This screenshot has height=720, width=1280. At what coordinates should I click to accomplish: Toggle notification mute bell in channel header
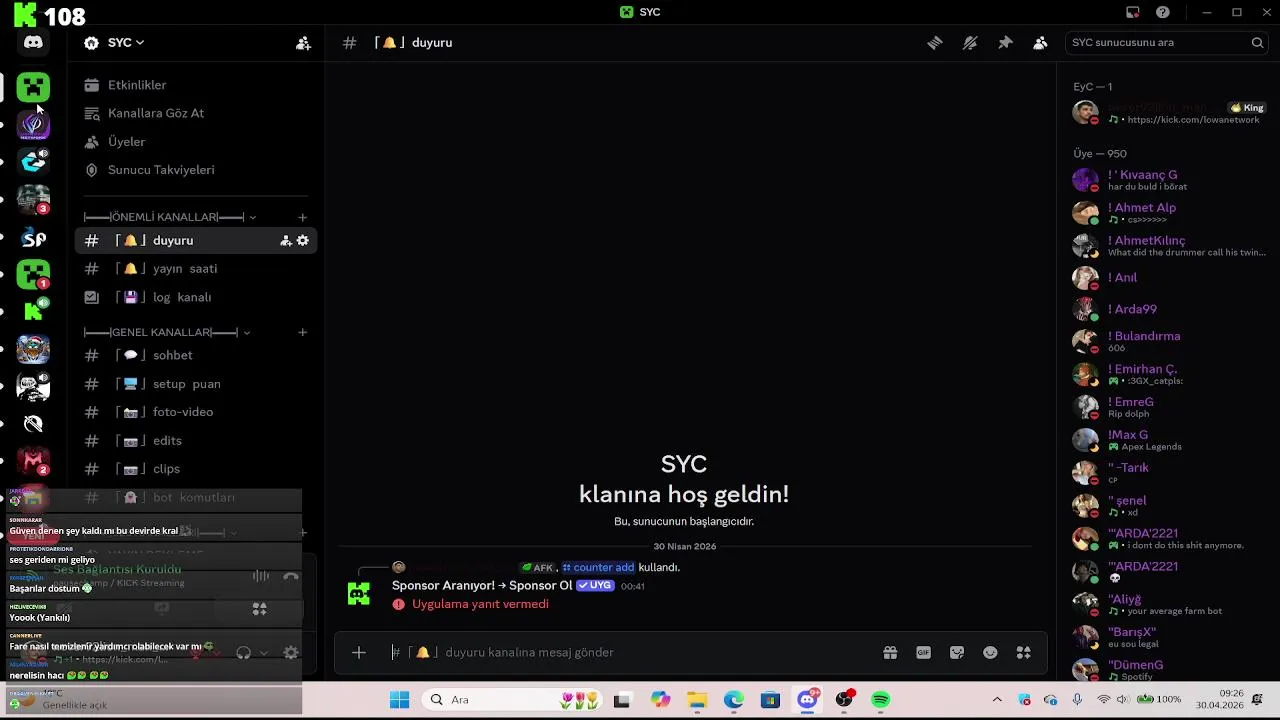coord(969,43)
